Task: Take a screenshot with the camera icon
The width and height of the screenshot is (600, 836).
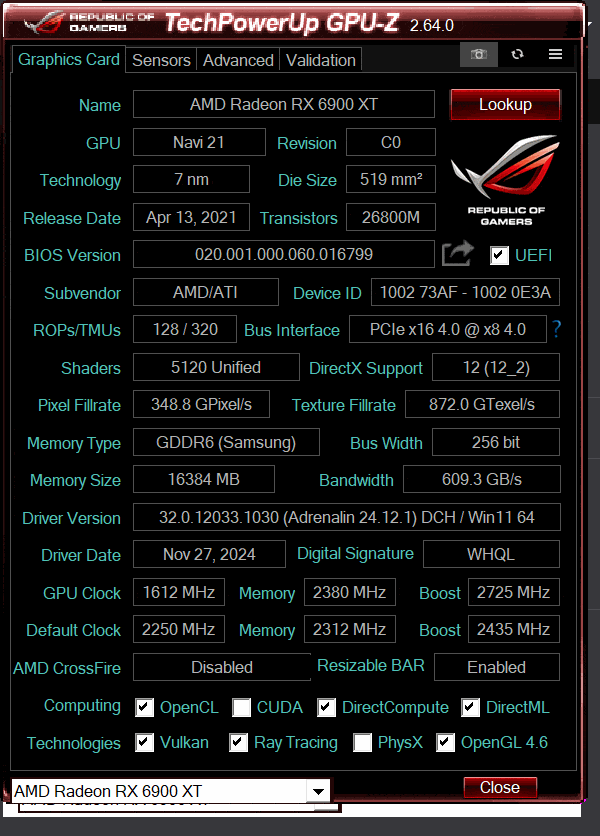Action: [x=478, y=54]
